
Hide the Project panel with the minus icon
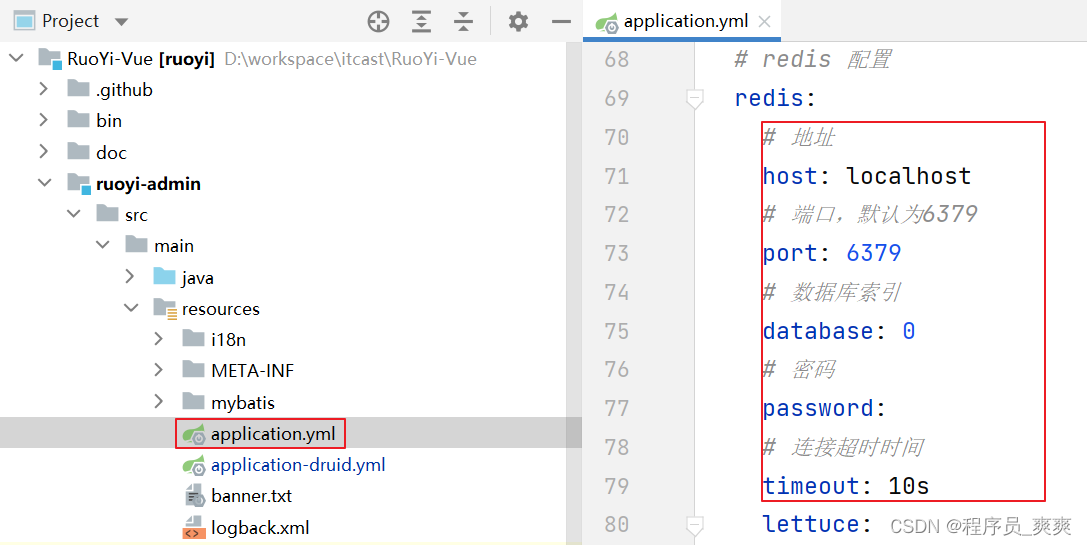pos(561,21)
